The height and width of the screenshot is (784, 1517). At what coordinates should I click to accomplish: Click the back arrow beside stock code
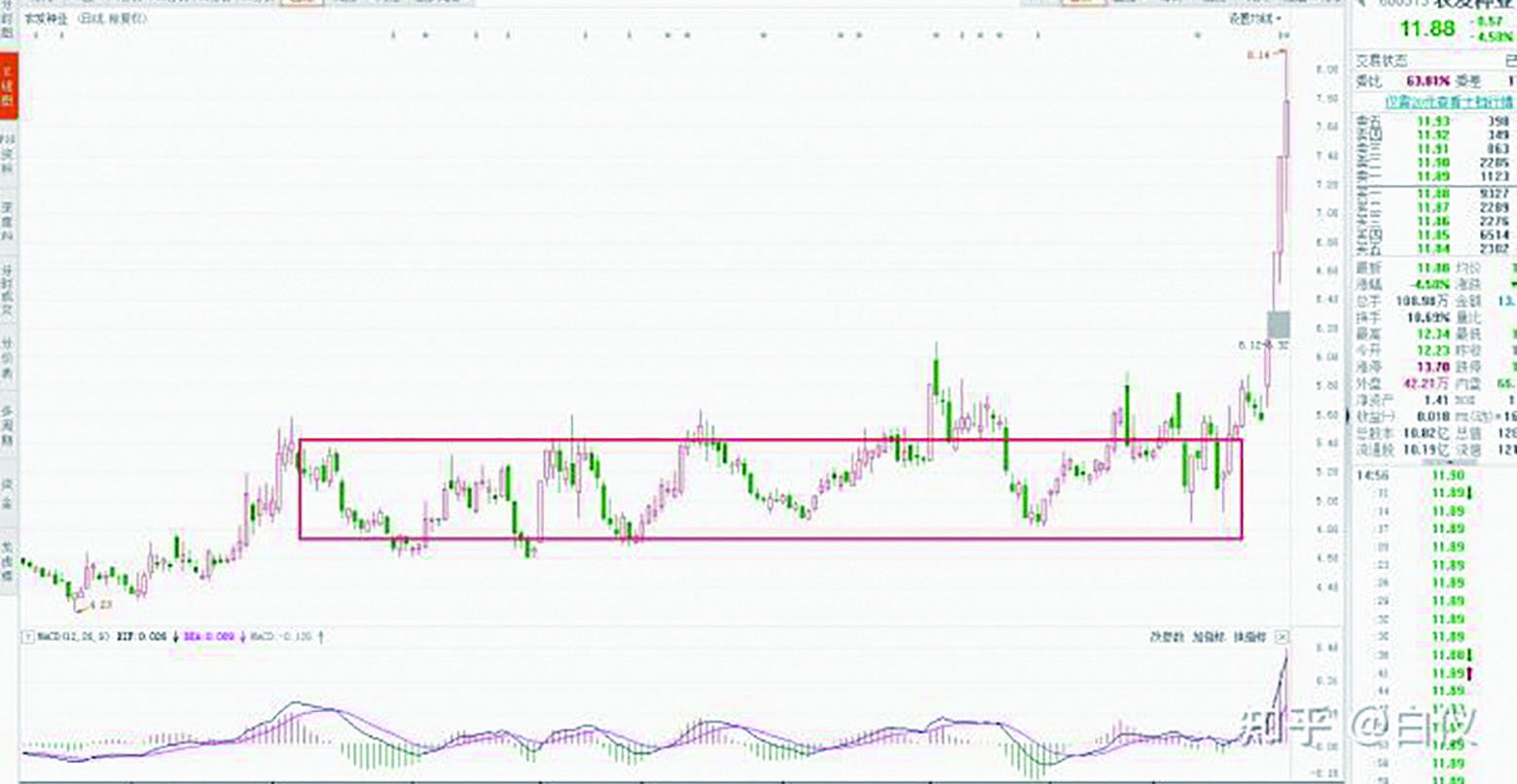pyautogui.click(x=1361, y=3)
